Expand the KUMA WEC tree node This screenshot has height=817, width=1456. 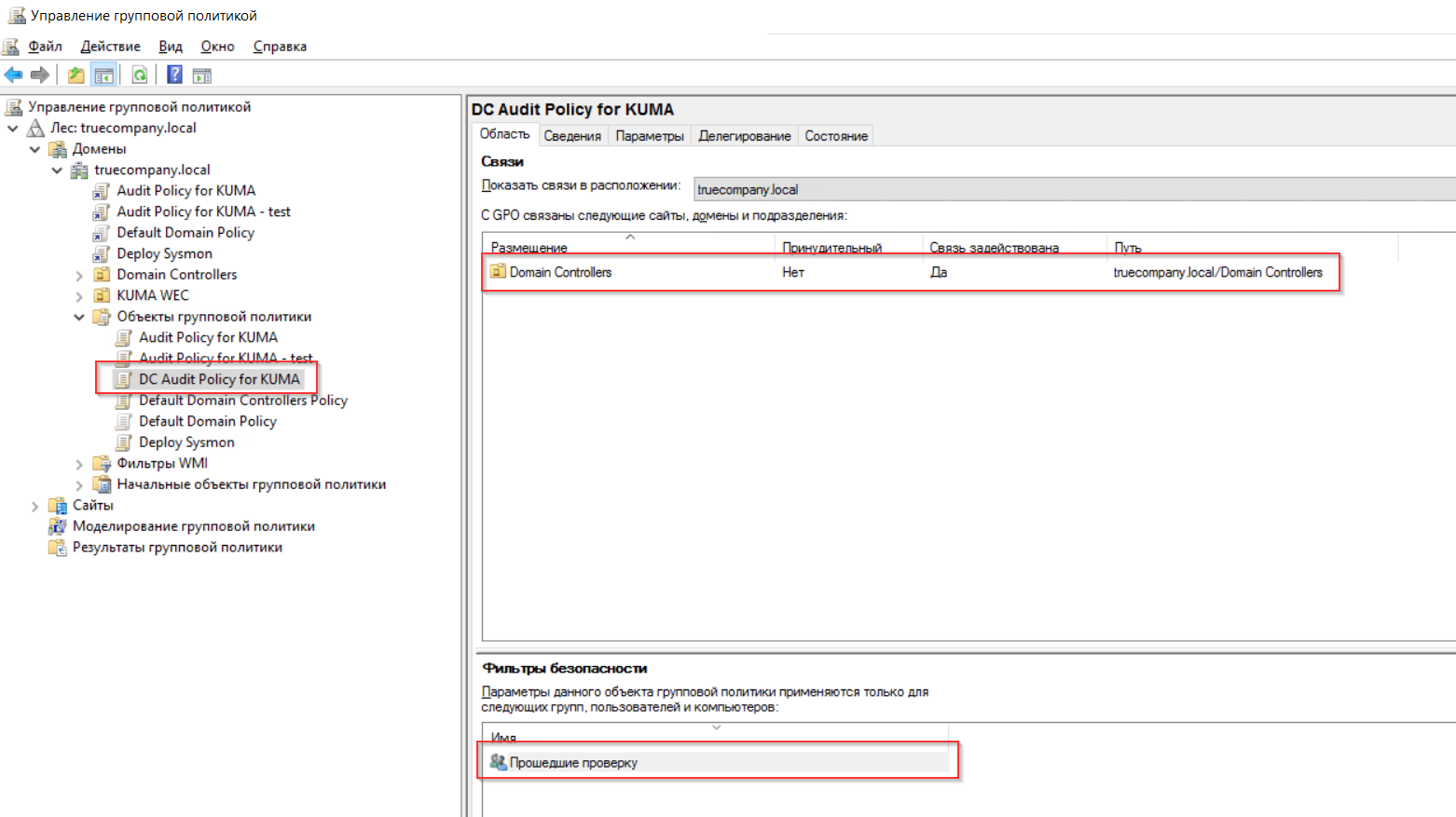coord(79,296)
